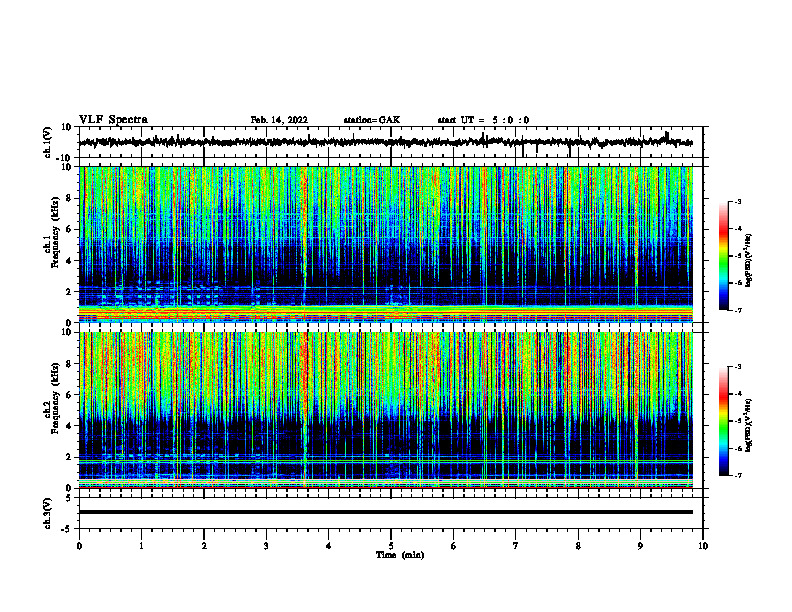Click the ch.2 spectrogram plot area
This screenshot has height=612, width=792.
[386, 410]
